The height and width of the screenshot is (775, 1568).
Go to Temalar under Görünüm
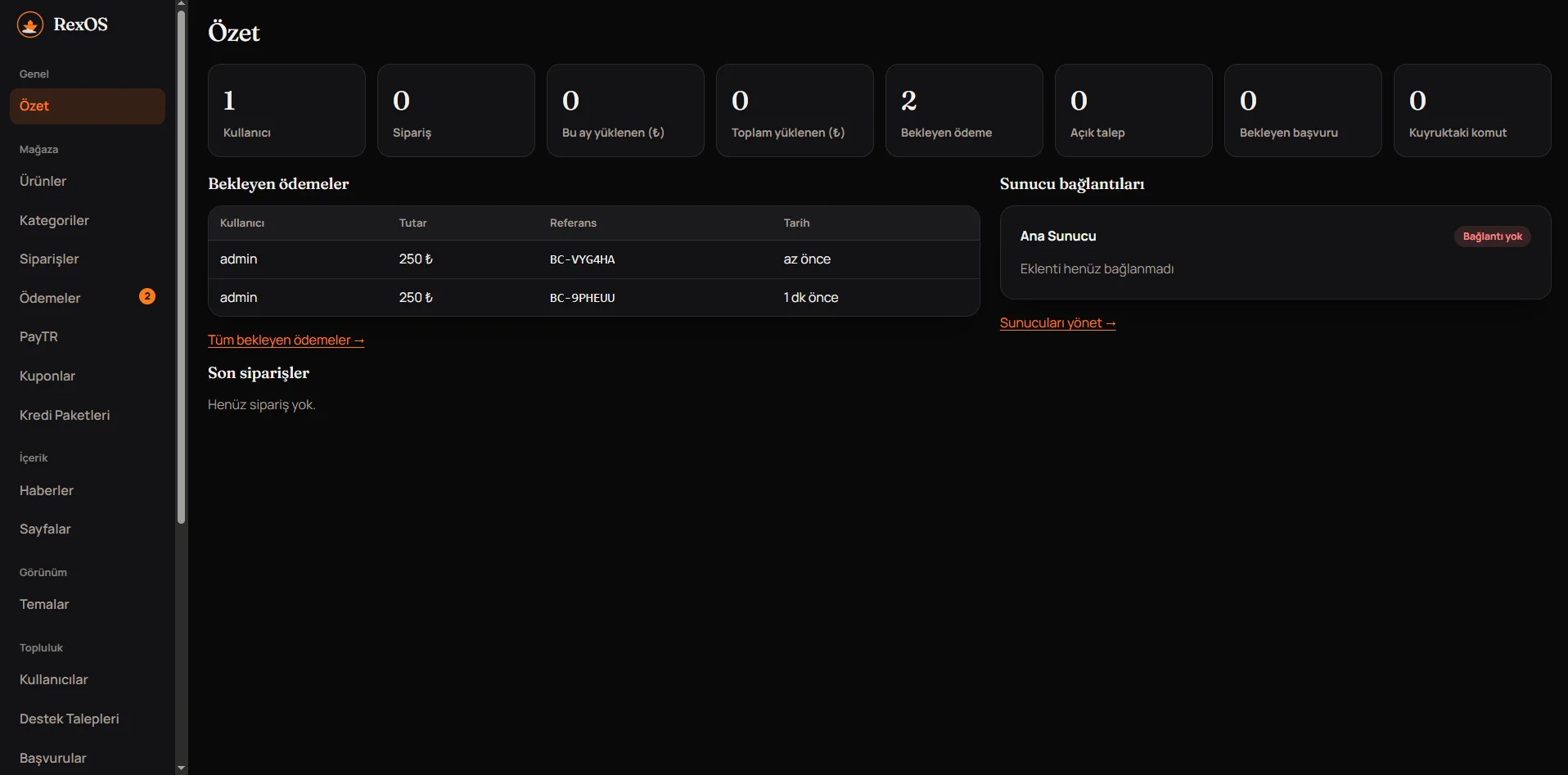[88, 604]
